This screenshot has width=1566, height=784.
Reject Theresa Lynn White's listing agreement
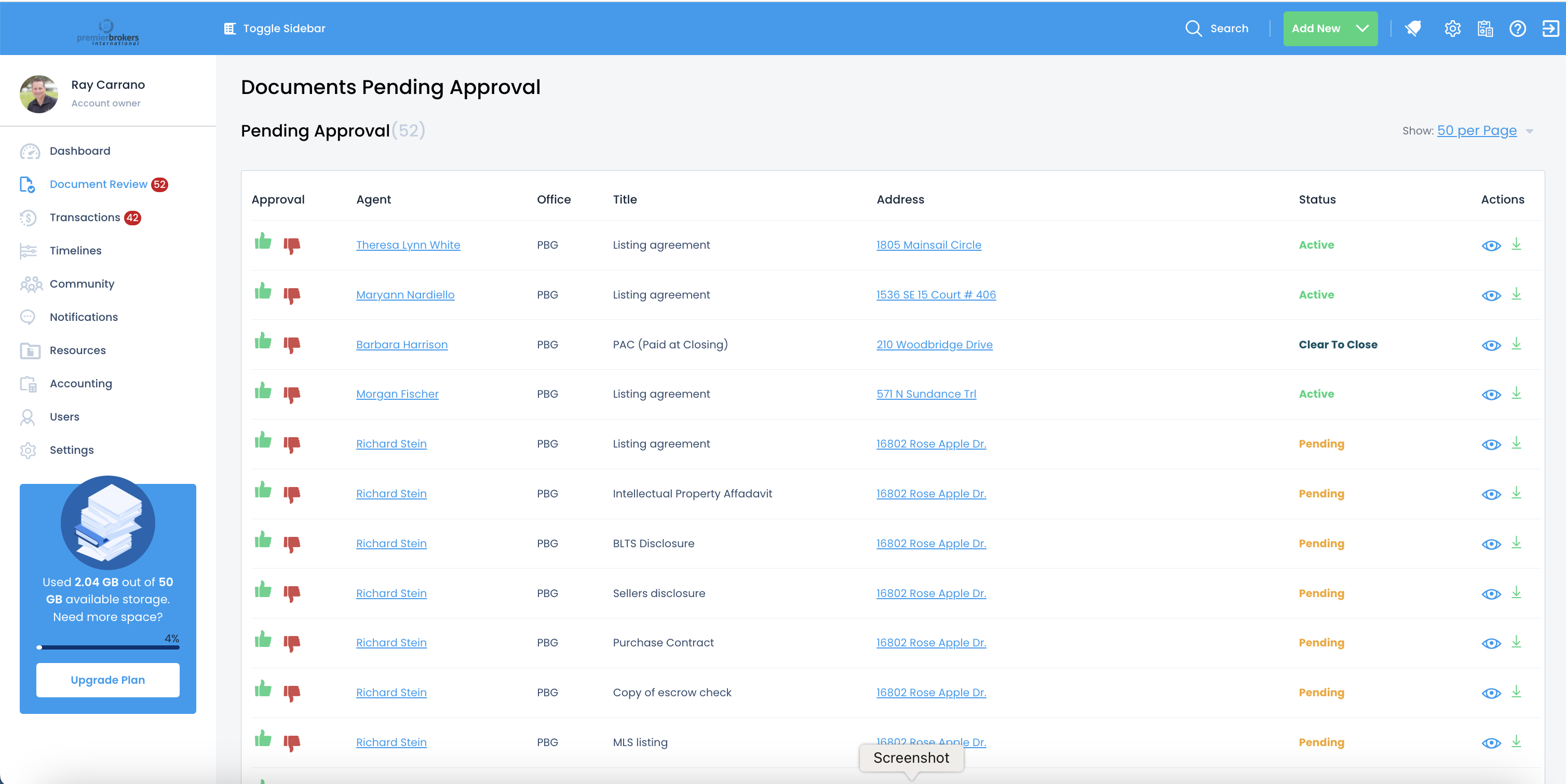point(292,246)
